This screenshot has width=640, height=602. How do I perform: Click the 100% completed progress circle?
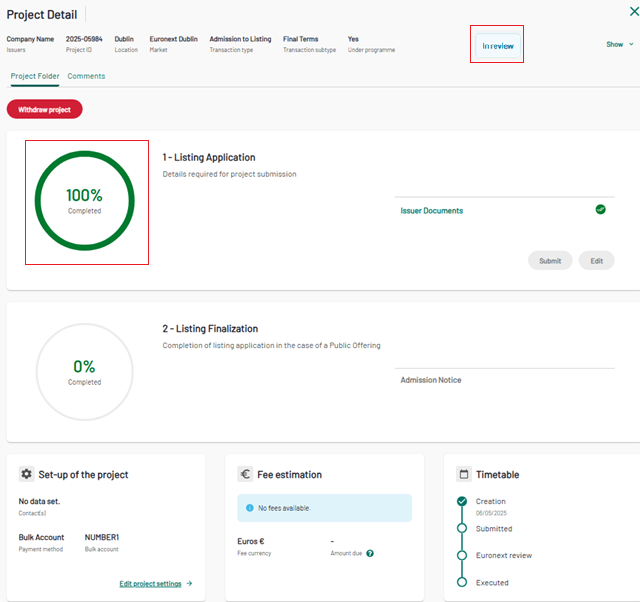coord(85,200)
